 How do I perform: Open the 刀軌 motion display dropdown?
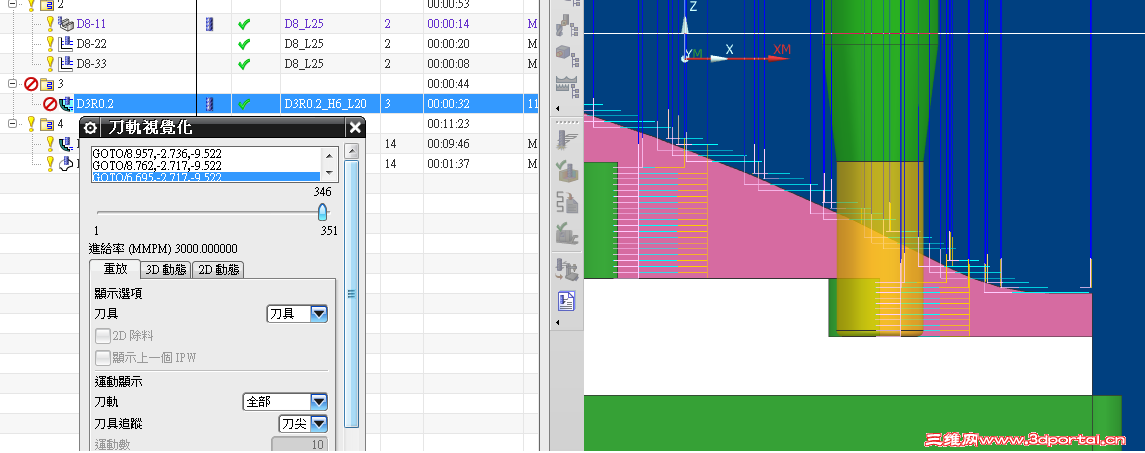(285, 402)
